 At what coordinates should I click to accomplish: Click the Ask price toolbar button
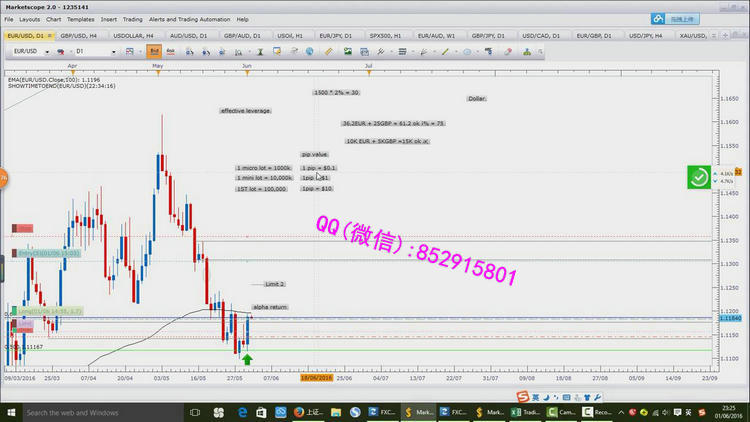171,51
